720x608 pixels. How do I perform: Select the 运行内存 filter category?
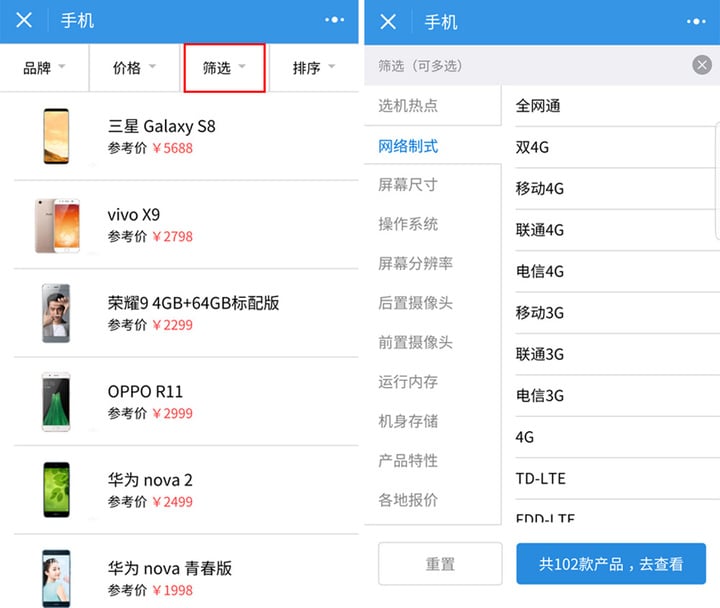tap(433, 382)
